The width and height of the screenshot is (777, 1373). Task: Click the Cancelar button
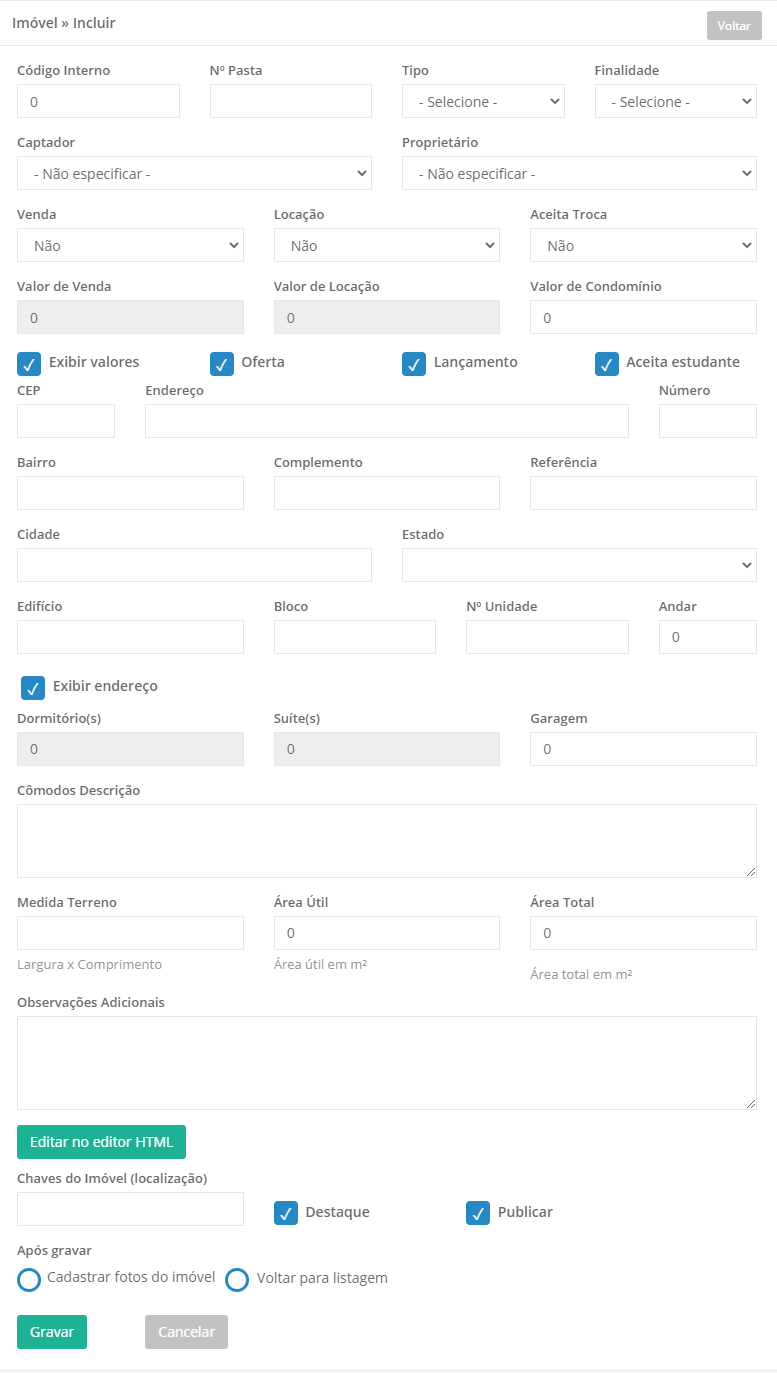186,1332
